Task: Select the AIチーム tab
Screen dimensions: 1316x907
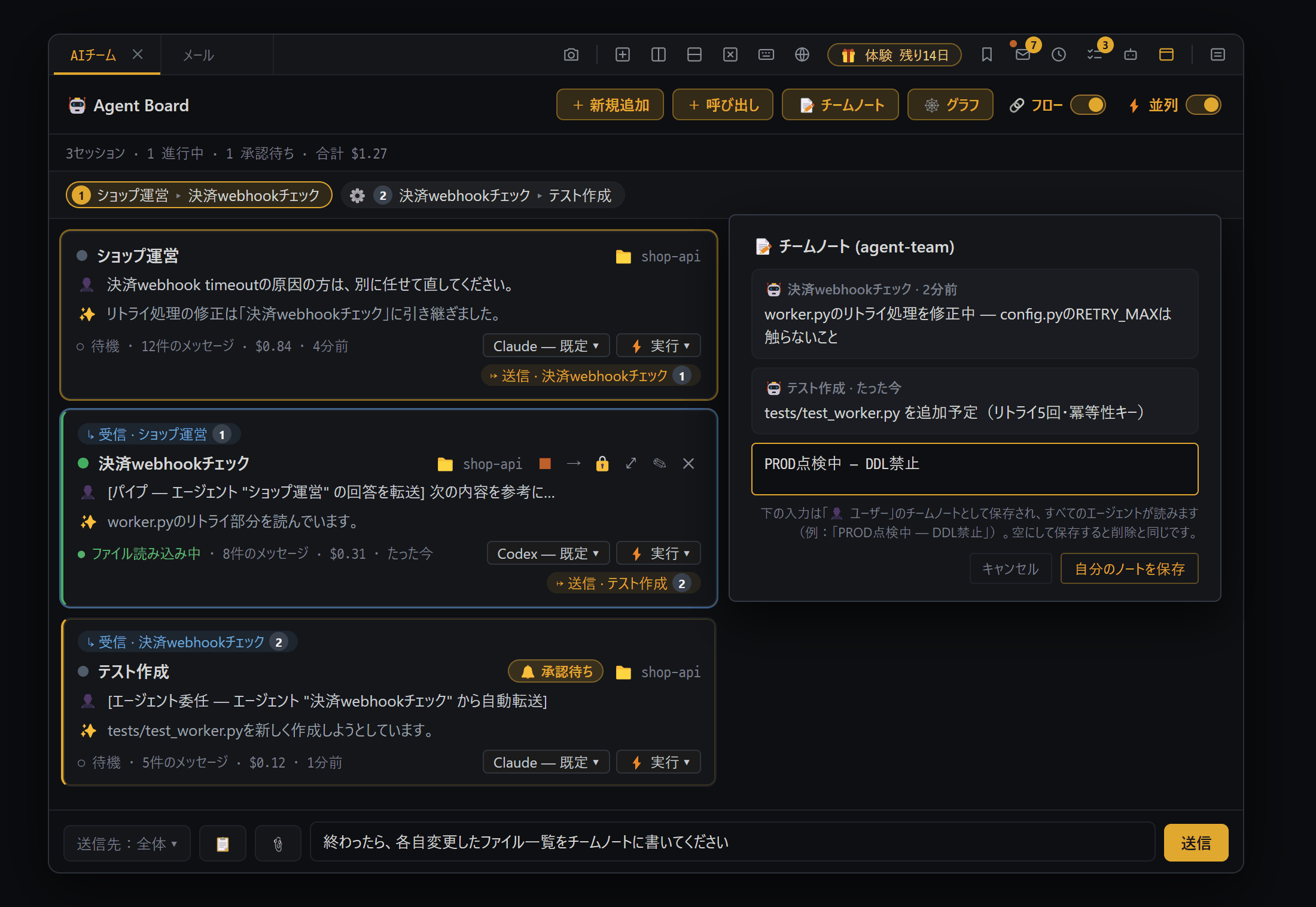Action: click(93, 55)
